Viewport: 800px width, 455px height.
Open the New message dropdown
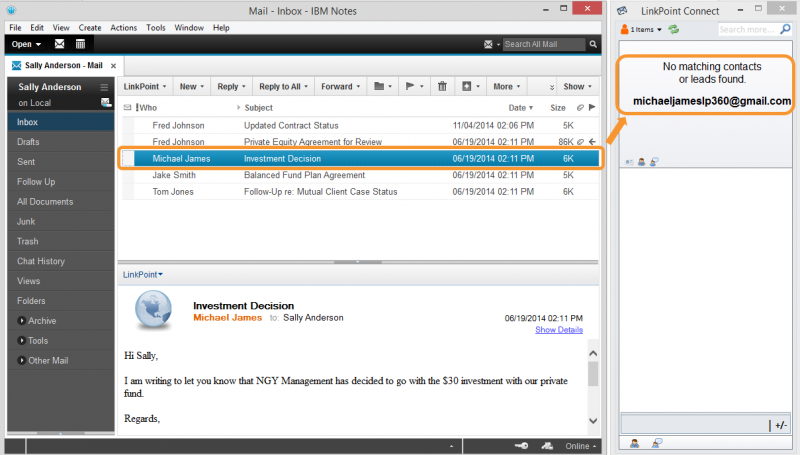tap(192, 87)
